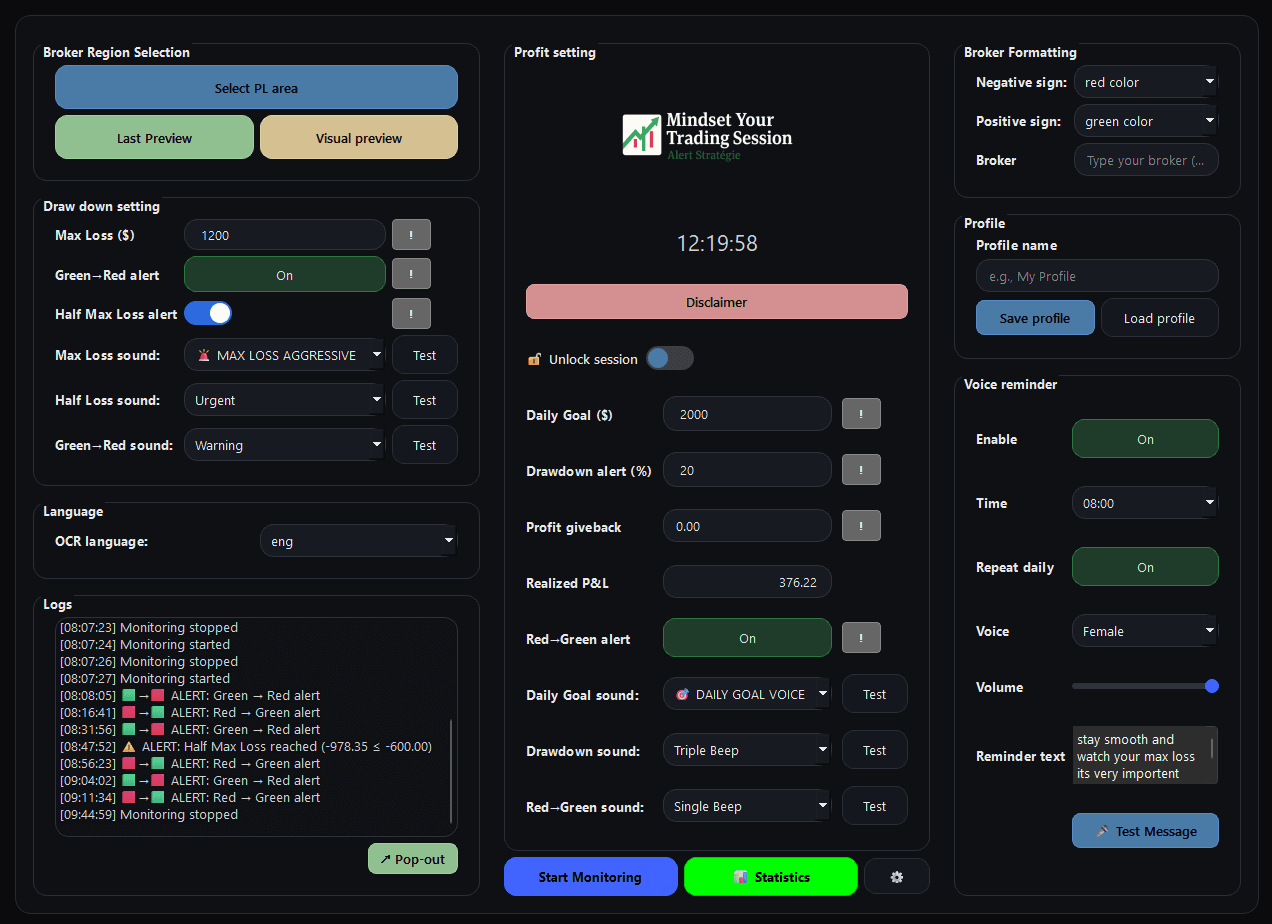
Task: Click the broker name input field
Action: [x=1146, y=159]
